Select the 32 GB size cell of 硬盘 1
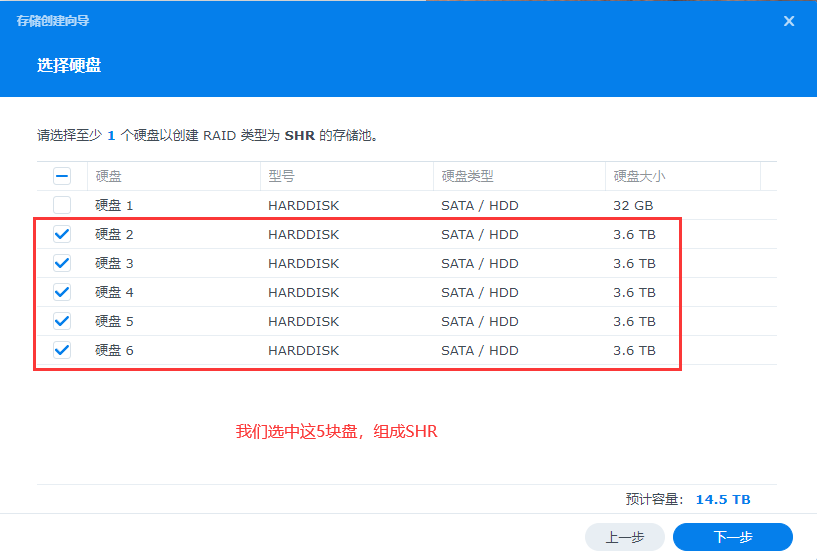817x560 pixels. click(x=633, y=205)
